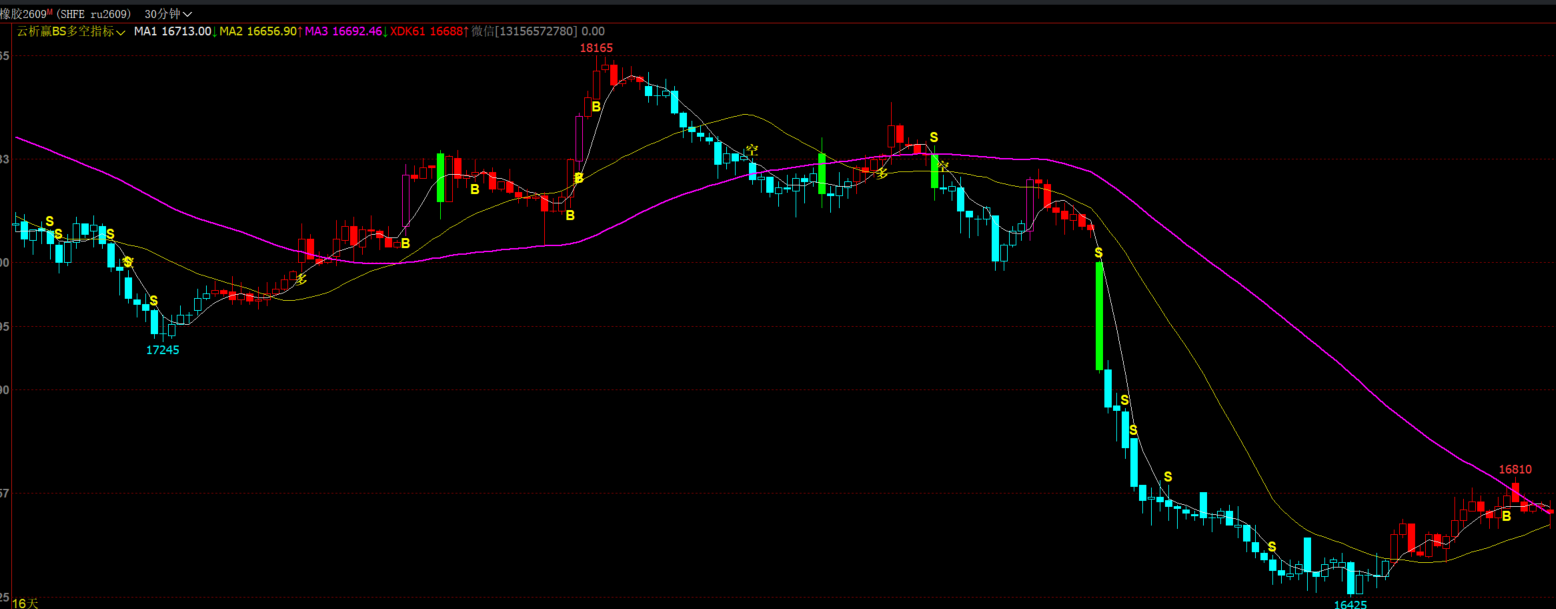1556x609 pixels.
Task: Open the 30分钟 timeframe dropdown
Action: (x=168, y=14)
